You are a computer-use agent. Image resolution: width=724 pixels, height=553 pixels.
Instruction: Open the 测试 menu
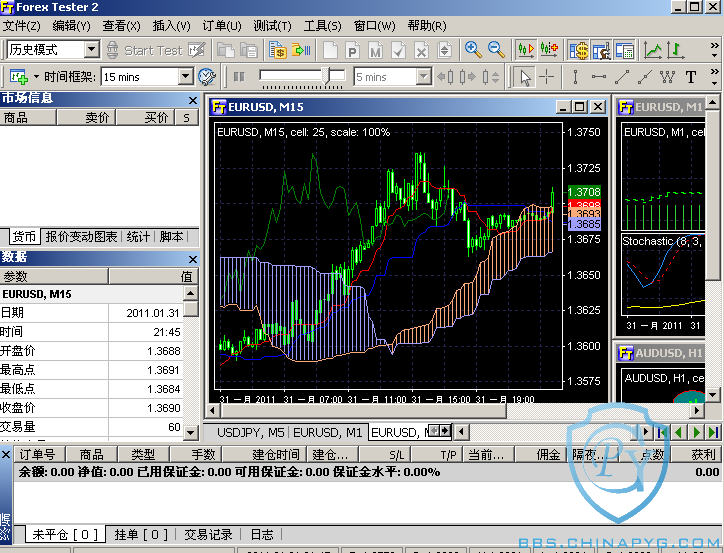tap(272, 26)
